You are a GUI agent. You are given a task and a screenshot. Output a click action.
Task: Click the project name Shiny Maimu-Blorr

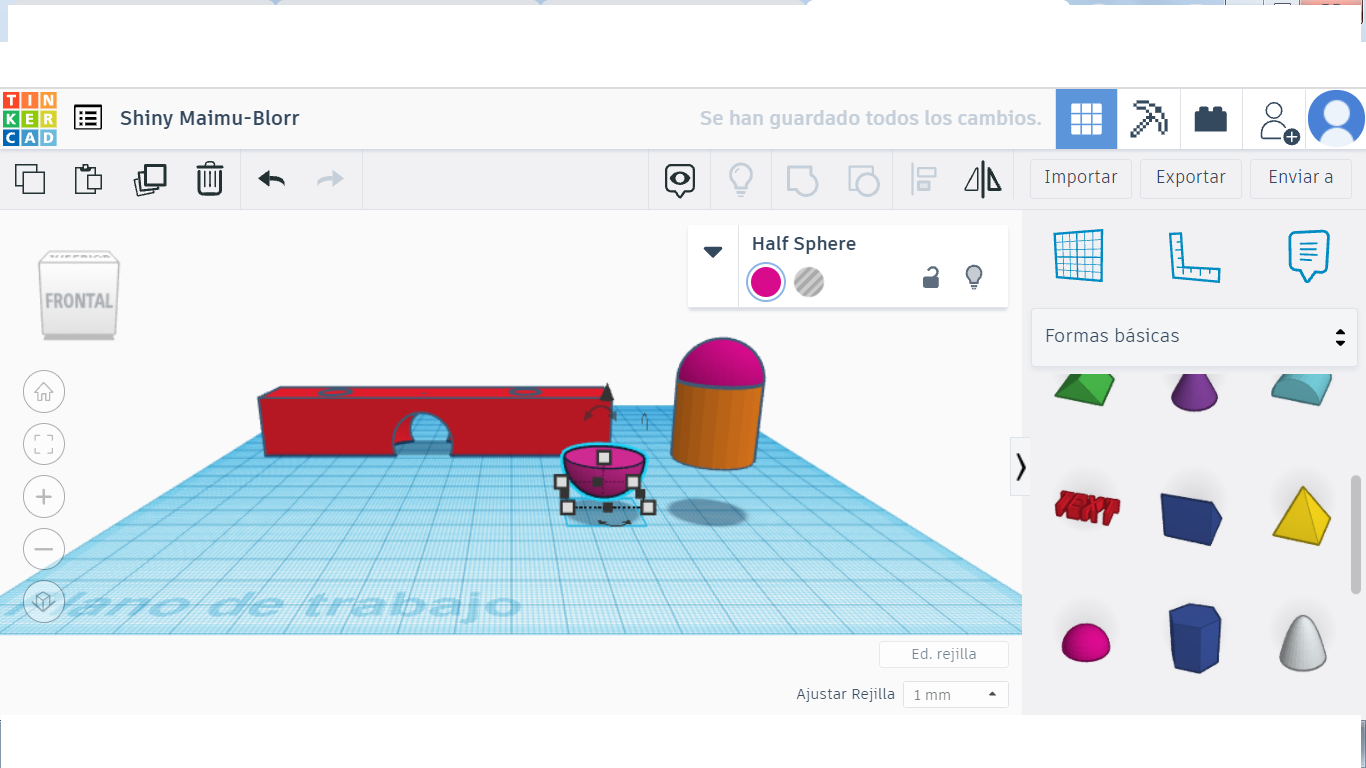pyautogui.click(x=210, y=118)
